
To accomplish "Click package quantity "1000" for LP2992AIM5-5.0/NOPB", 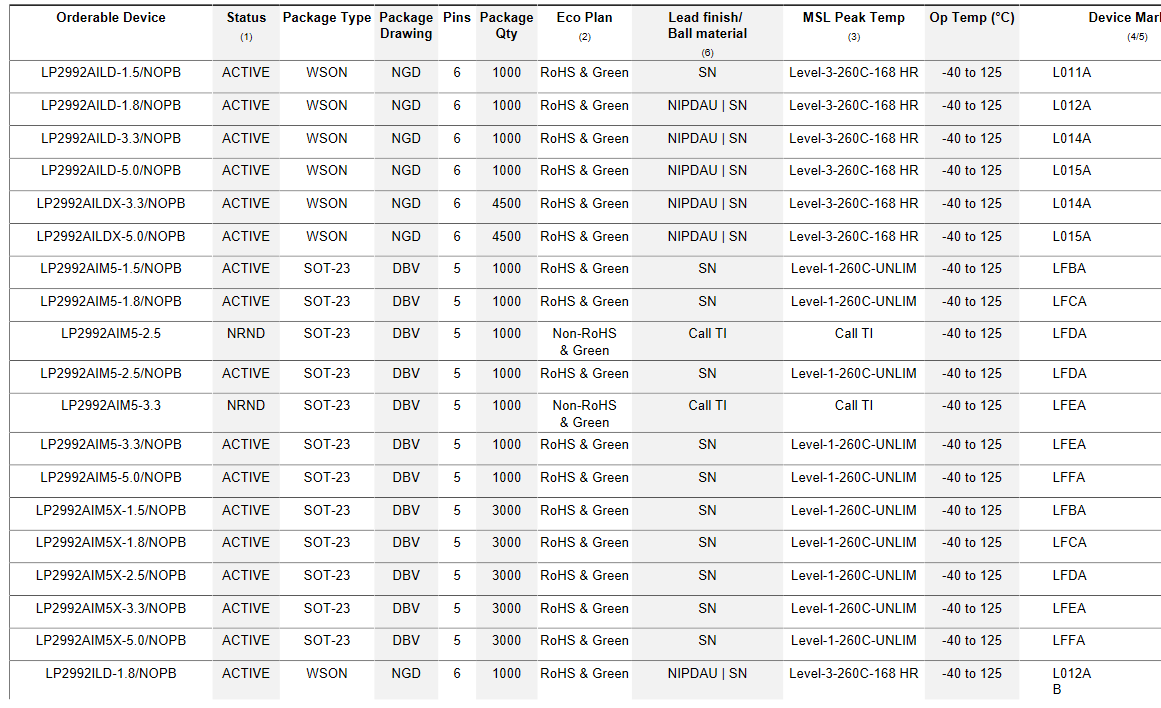I will pos(506,478).
